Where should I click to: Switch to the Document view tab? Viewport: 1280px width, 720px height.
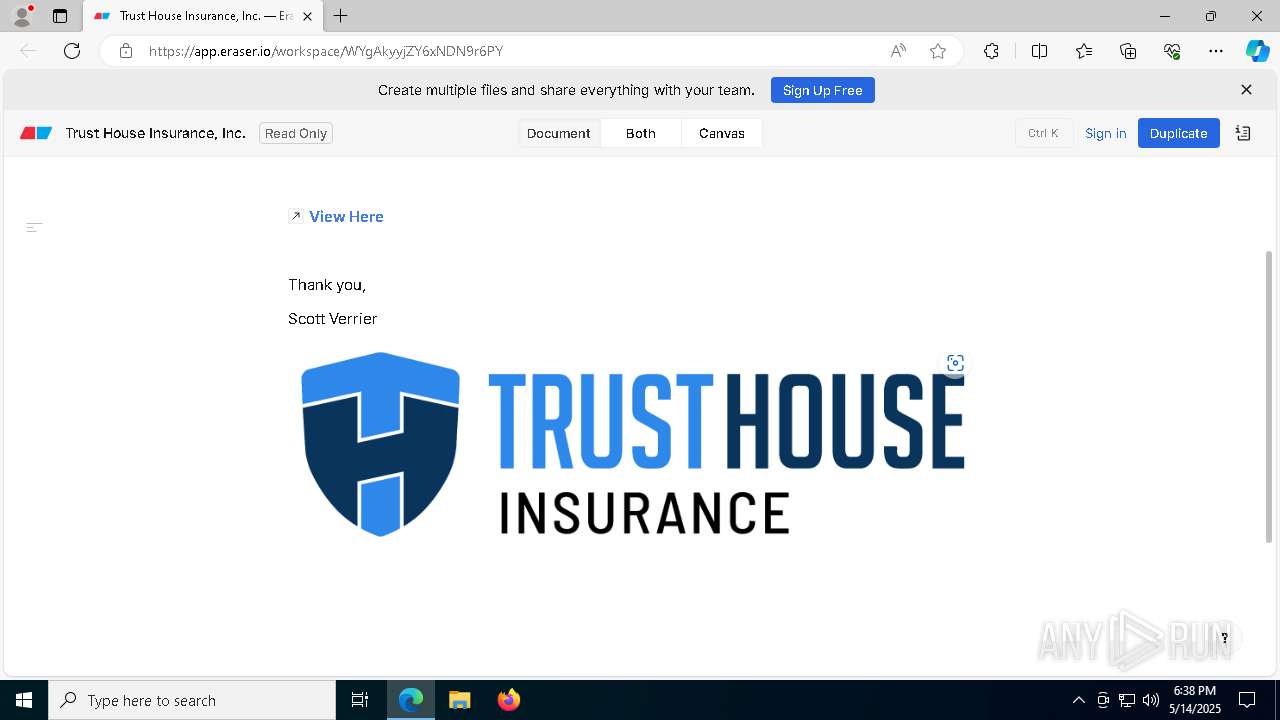(x=559, y=133)
